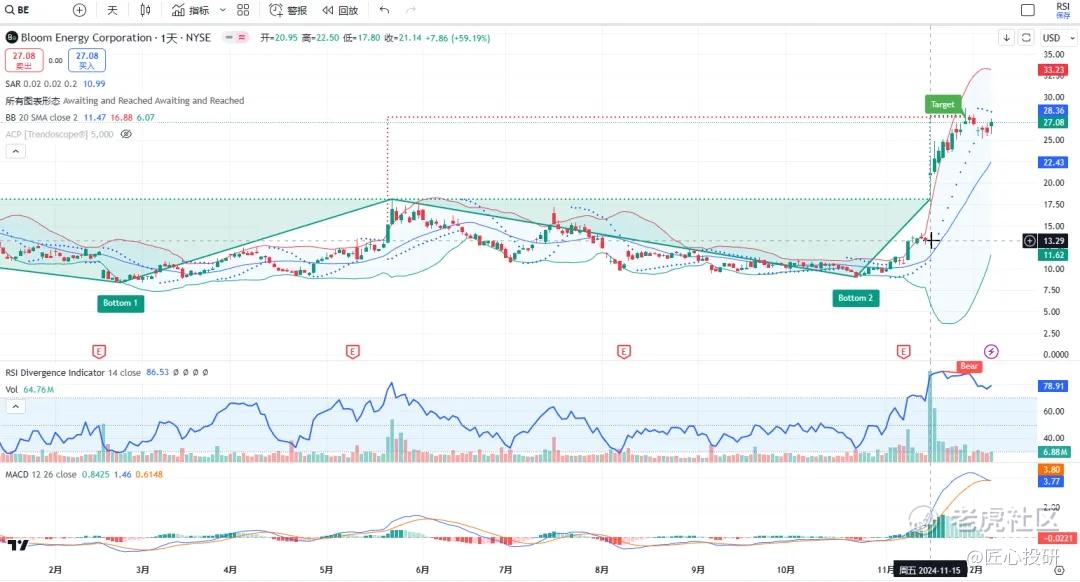Collapse main chart indicator legend
This screenshot has height=582, width=1080.
(15, 151)
